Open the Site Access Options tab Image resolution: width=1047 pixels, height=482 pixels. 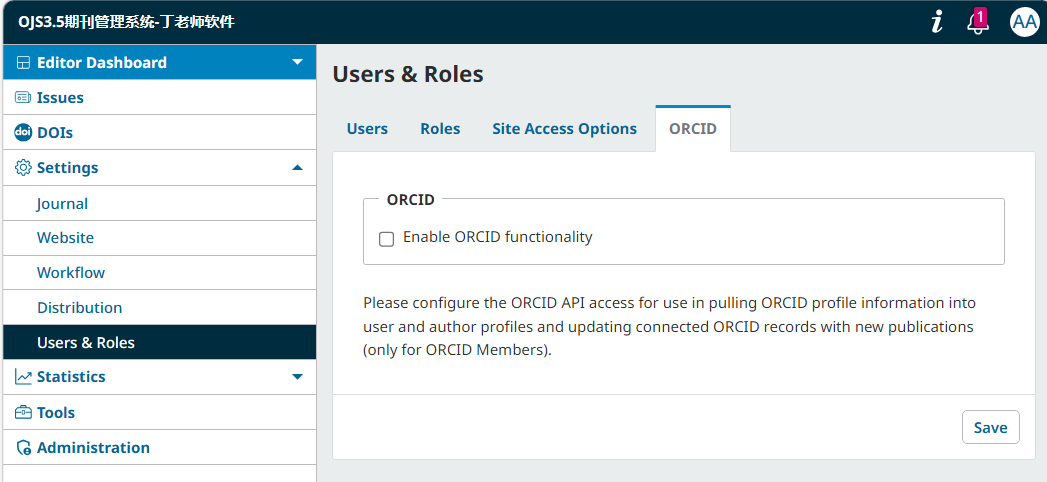point(564,129)
